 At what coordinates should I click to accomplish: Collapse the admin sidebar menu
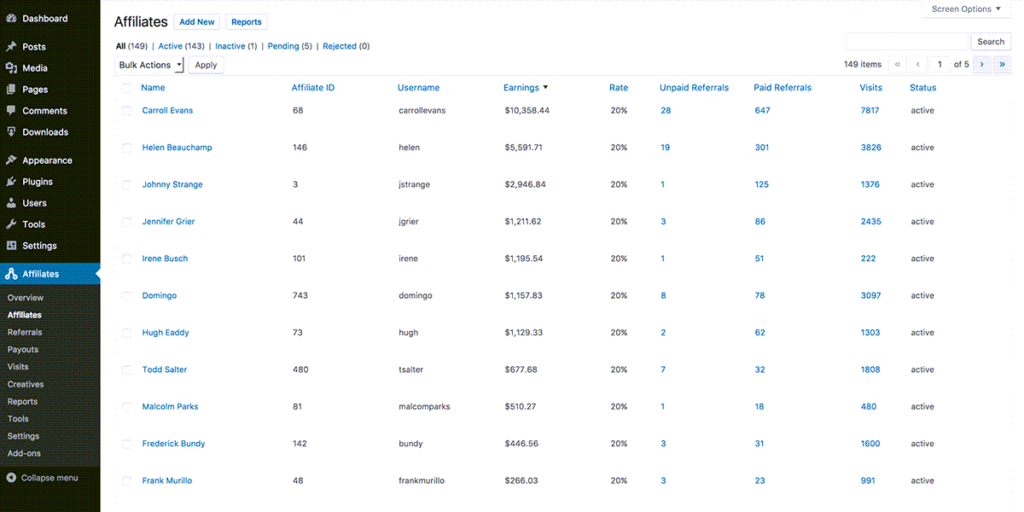point(42,478)
